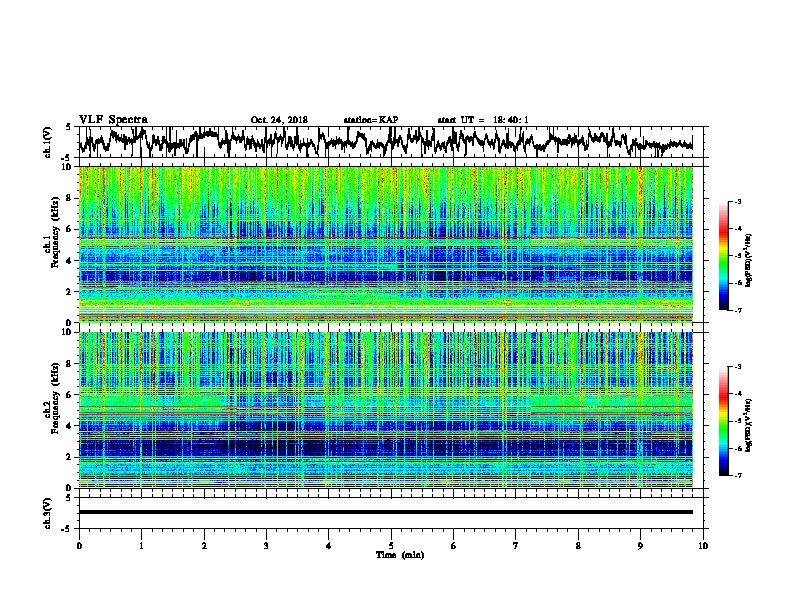This screenshot has height=612, width=792.
Task: Click the ch.3 flat black voltage trace
Action: pos(386,512)
